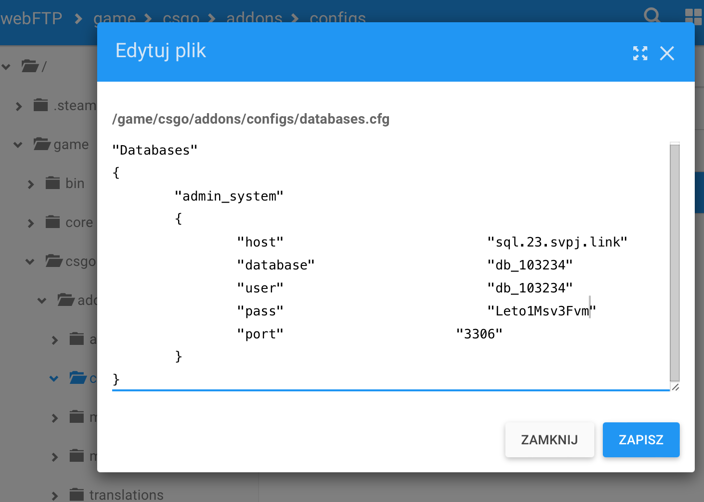Click the root folder icon in tree
704x502 pixels.
(x=31, y=66)
